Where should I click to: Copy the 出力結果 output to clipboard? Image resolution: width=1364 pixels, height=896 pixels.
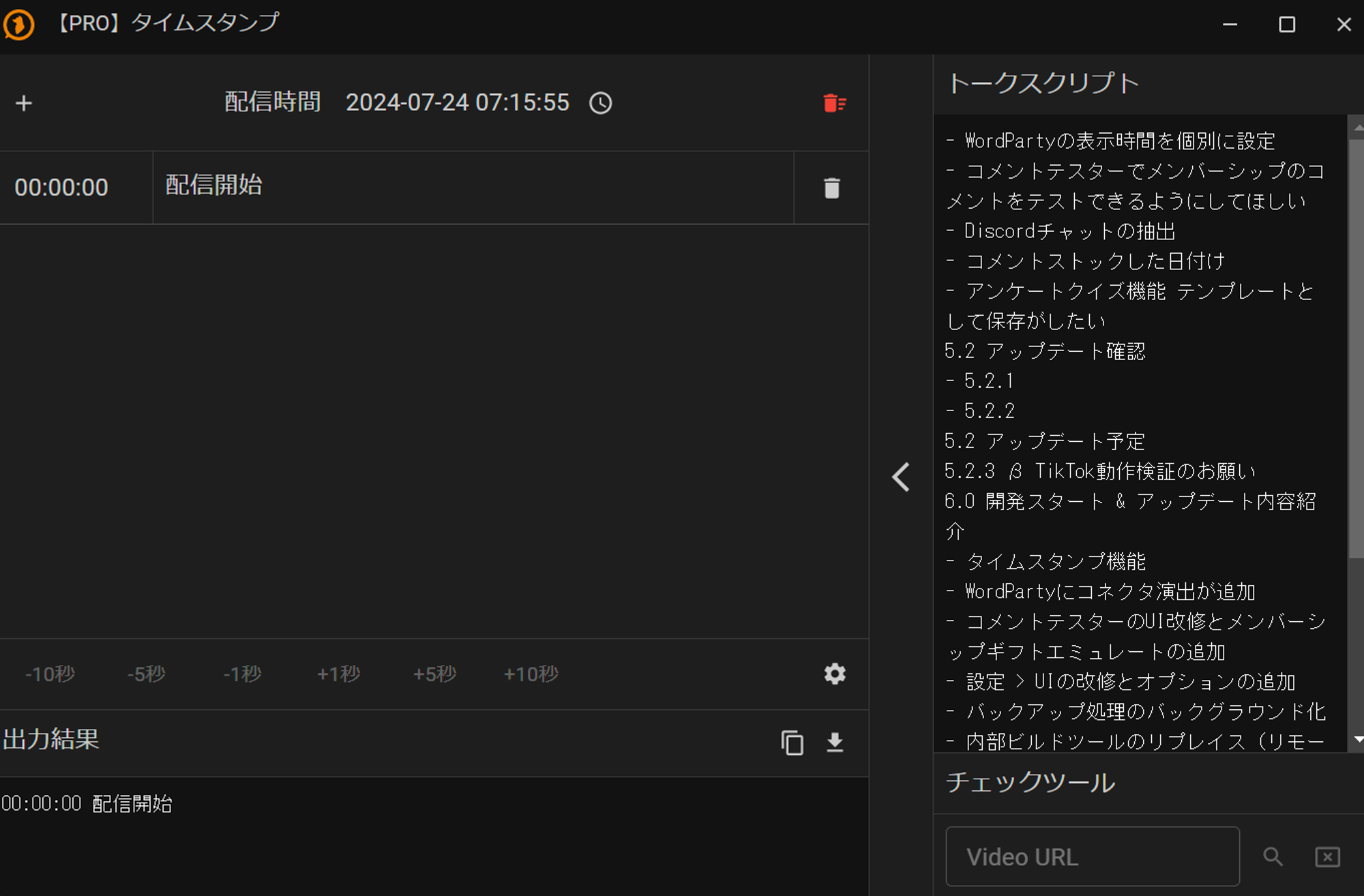(792, 742)
